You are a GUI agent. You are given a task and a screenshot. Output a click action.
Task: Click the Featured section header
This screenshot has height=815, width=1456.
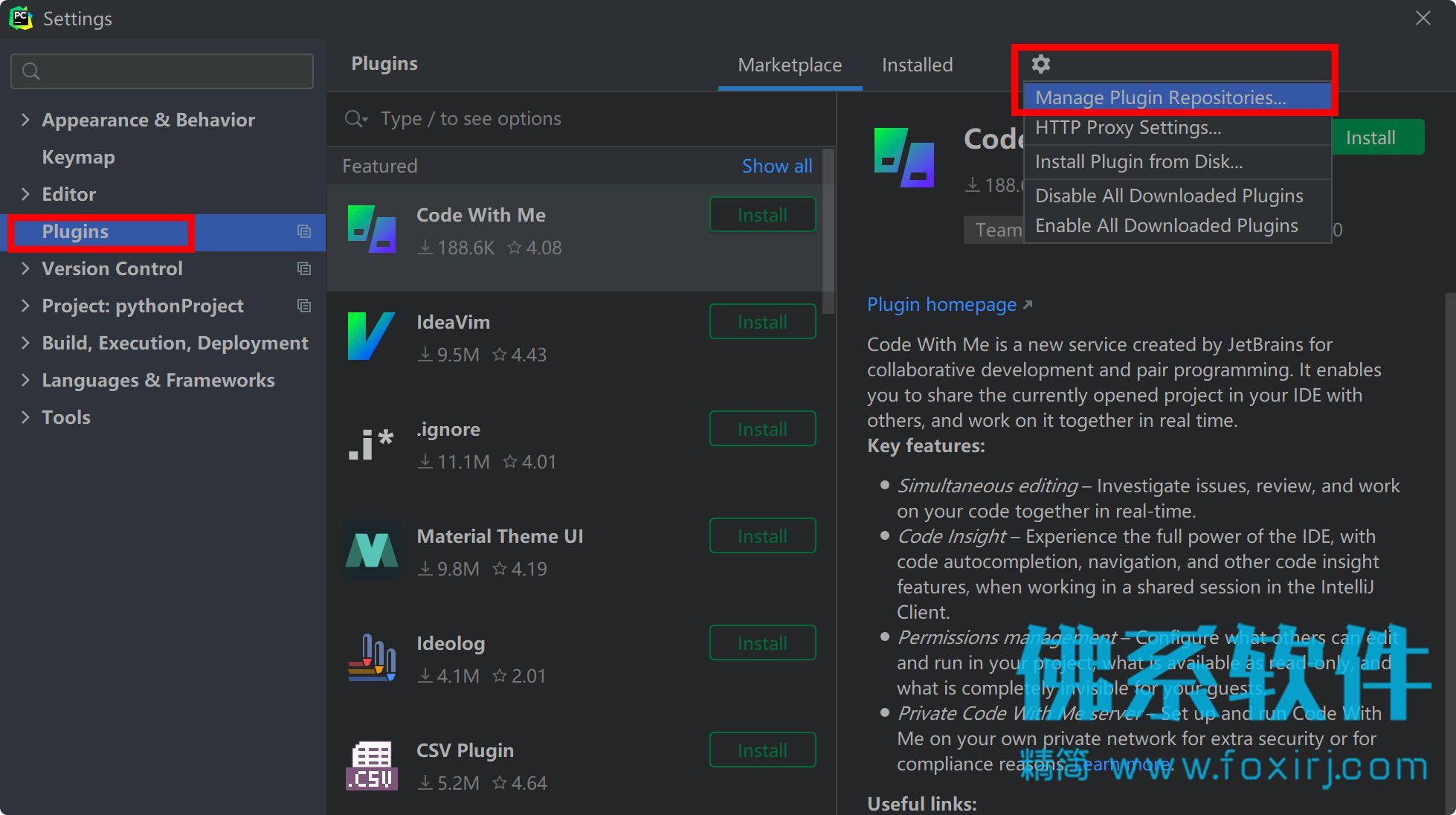point(380,166)
